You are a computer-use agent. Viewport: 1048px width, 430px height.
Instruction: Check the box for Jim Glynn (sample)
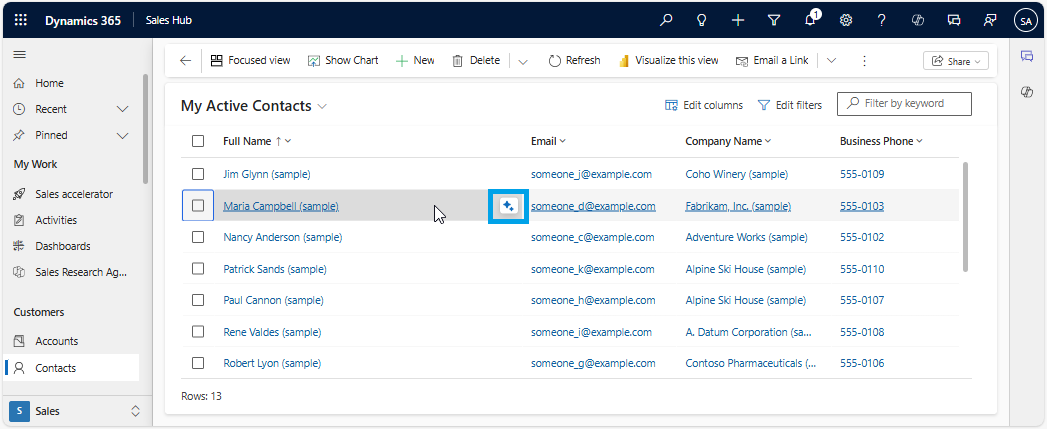(x=198, y=174)
